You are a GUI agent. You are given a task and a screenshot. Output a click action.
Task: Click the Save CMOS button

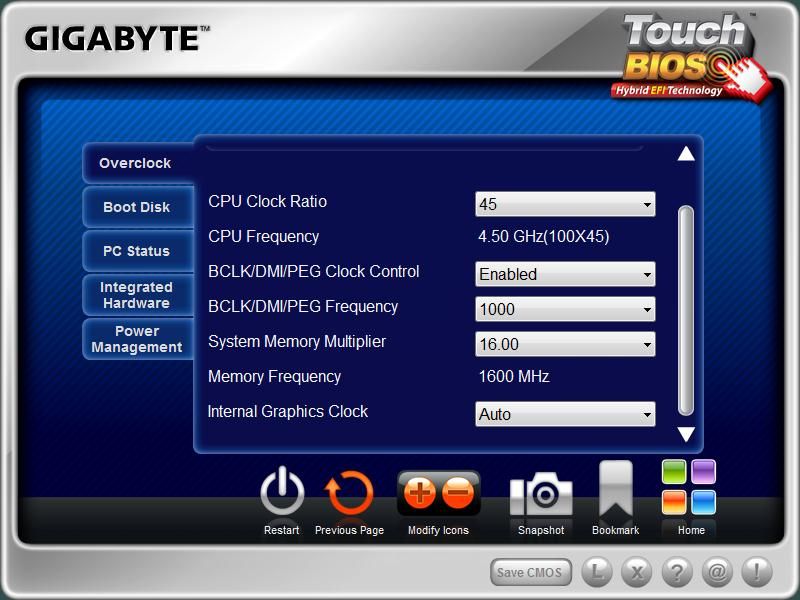coord(530,572)
